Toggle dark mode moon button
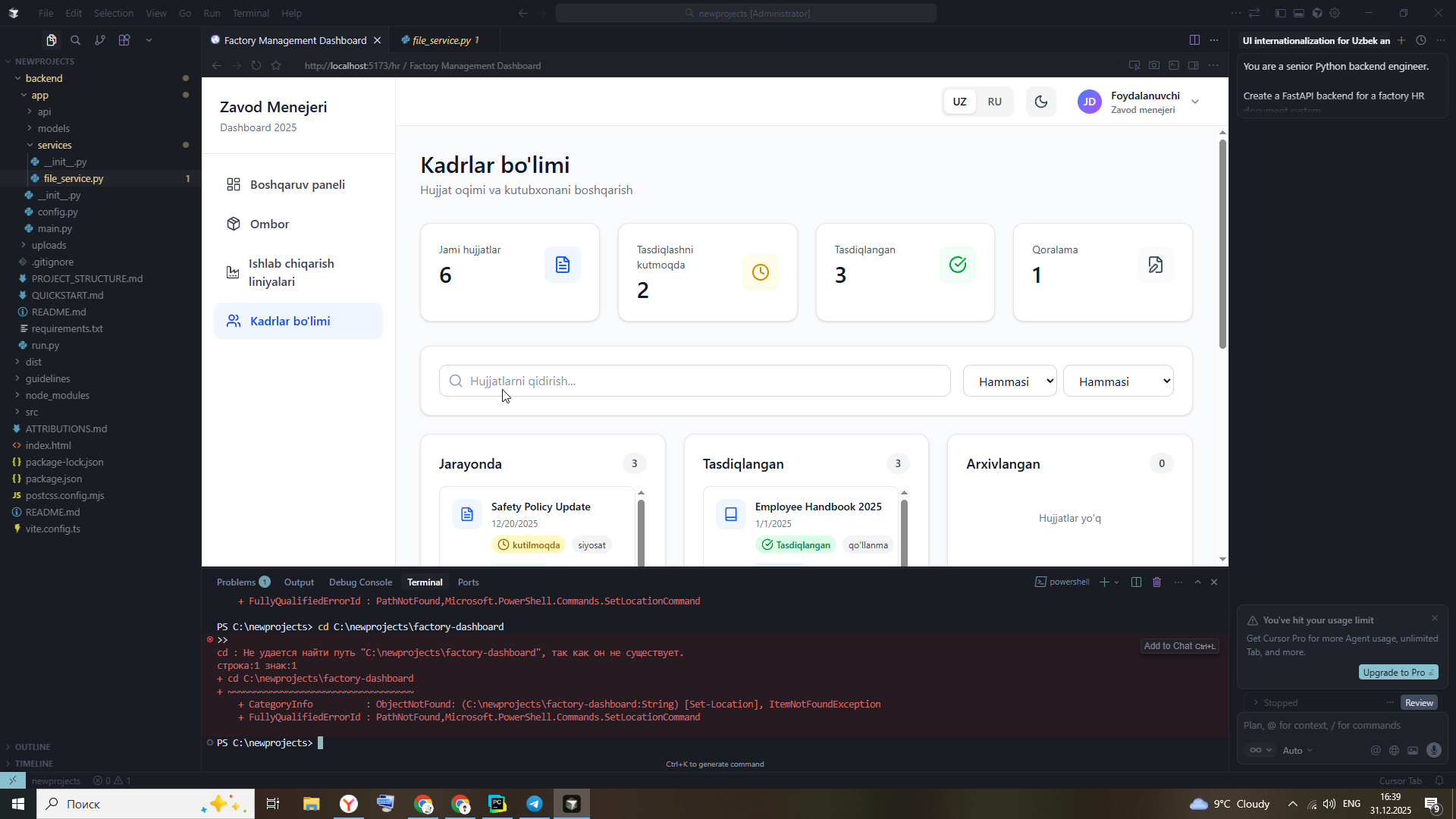The width and height of the screenshot is (1456, 819). [1040, 102]
